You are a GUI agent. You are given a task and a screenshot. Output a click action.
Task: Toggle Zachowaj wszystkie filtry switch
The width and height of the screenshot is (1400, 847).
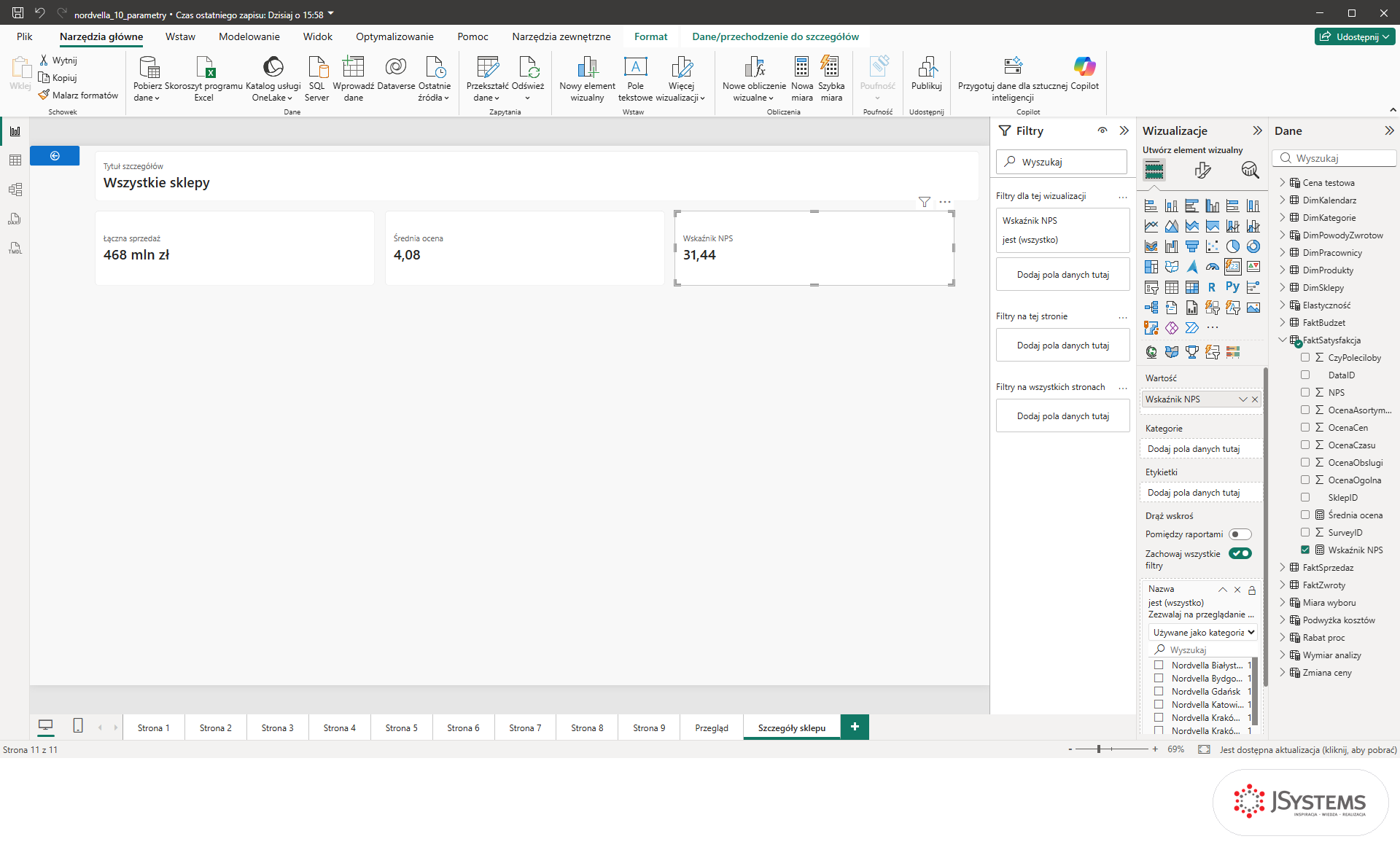pos(1240,553)
